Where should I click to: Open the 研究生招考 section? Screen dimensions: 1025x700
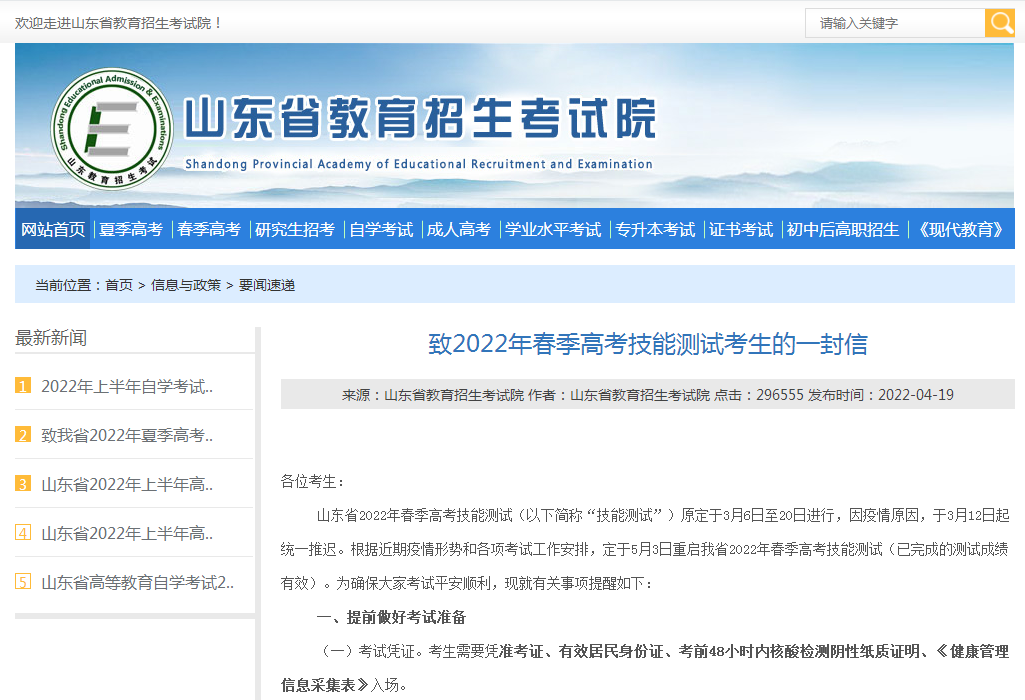[295, 229]
